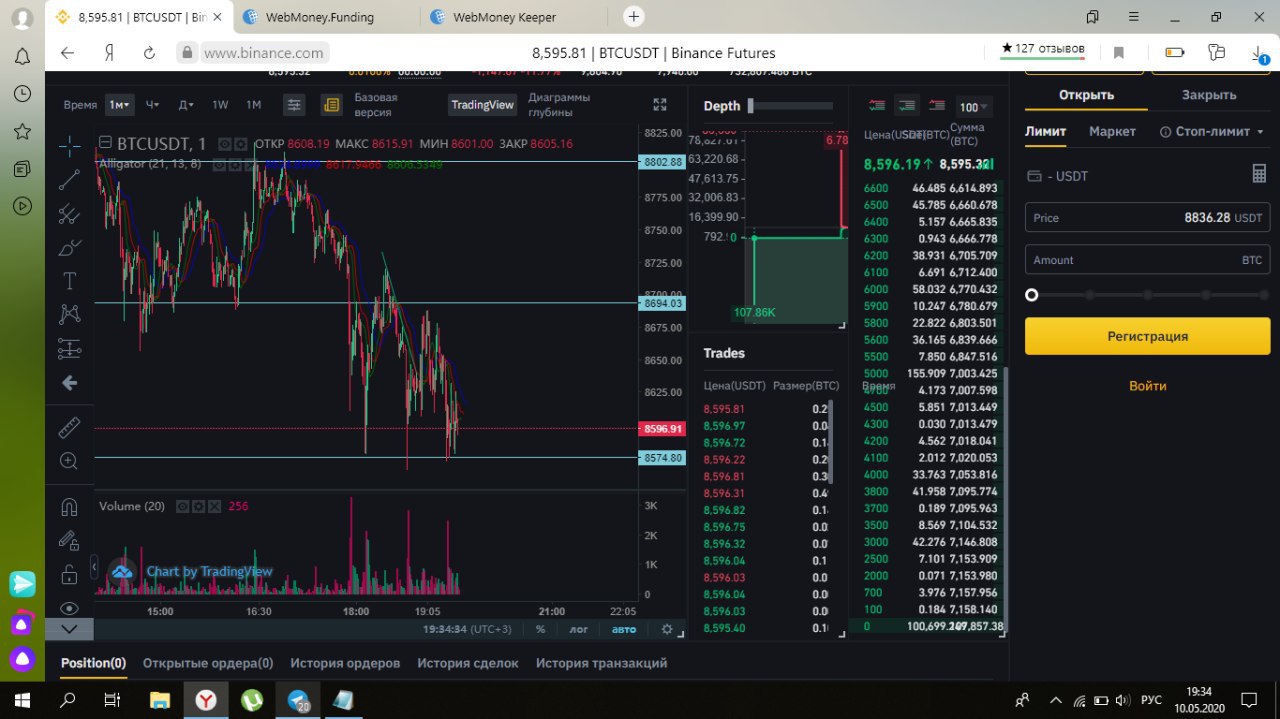Show both bids and asks order book
The height and width of the screenshot is (719, 1280).
(877, 105)
